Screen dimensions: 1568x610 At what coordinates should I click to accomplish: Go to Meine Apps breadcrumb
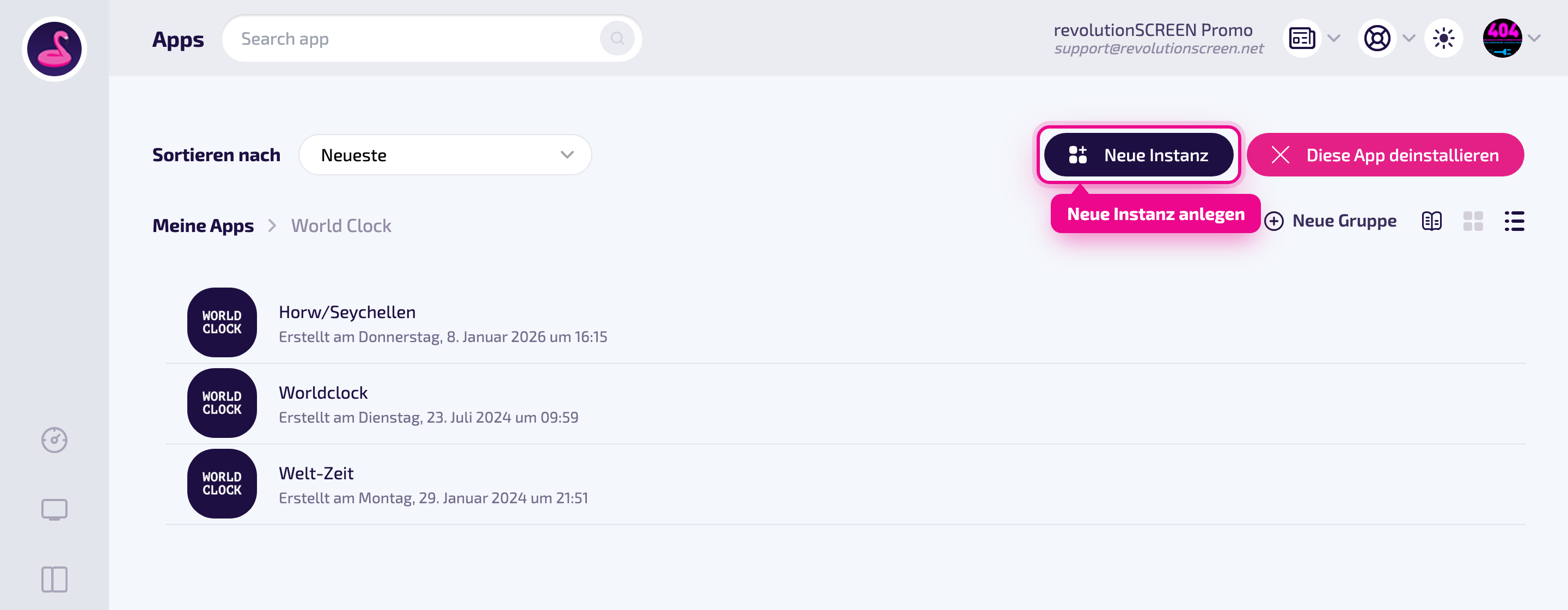[x=203, y=225]
